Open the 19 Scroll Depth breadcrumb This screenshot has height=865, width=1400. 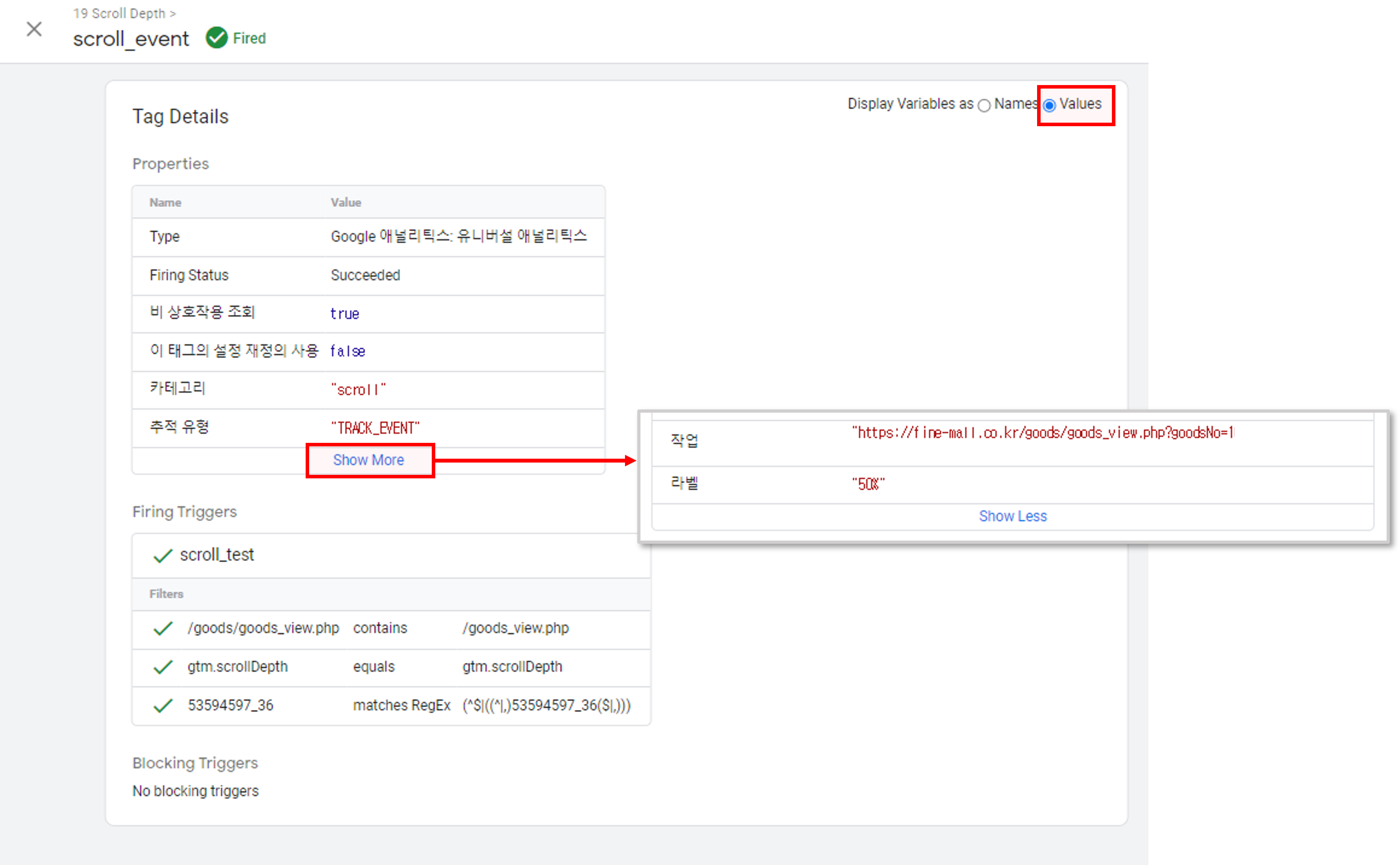point(119,13)
